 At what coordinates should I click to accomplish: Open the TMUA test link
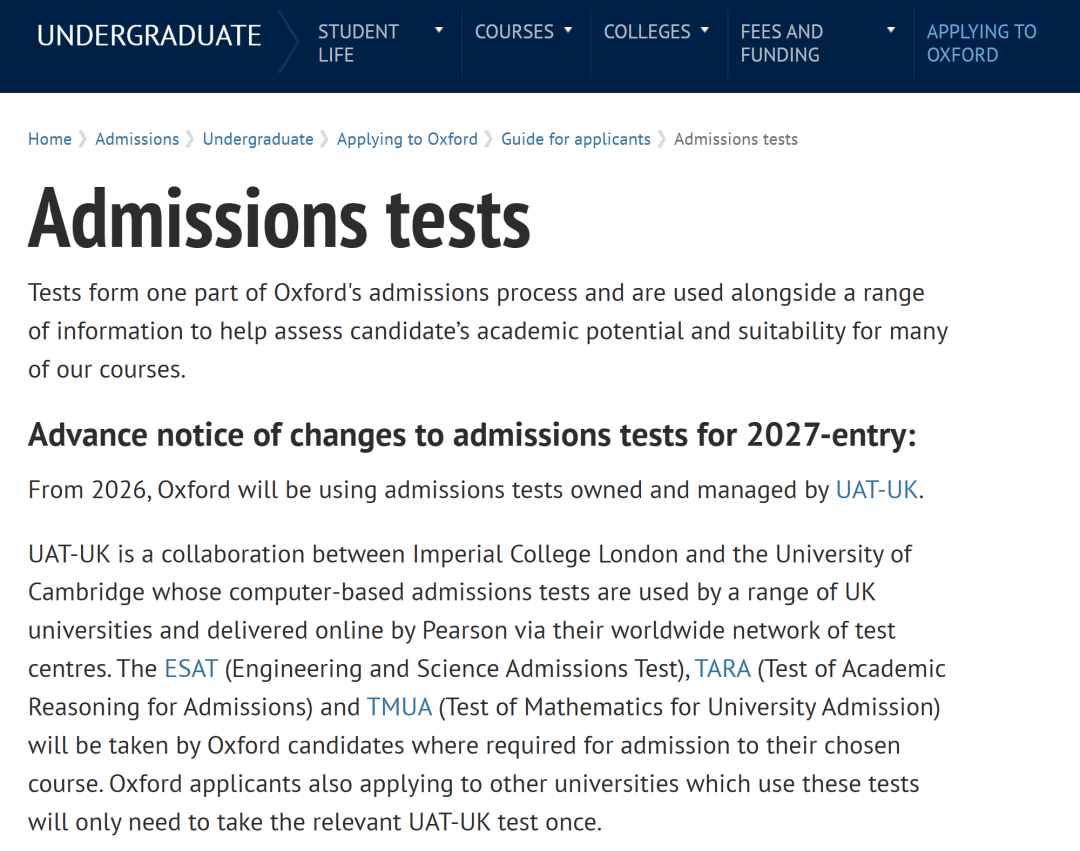399,707
